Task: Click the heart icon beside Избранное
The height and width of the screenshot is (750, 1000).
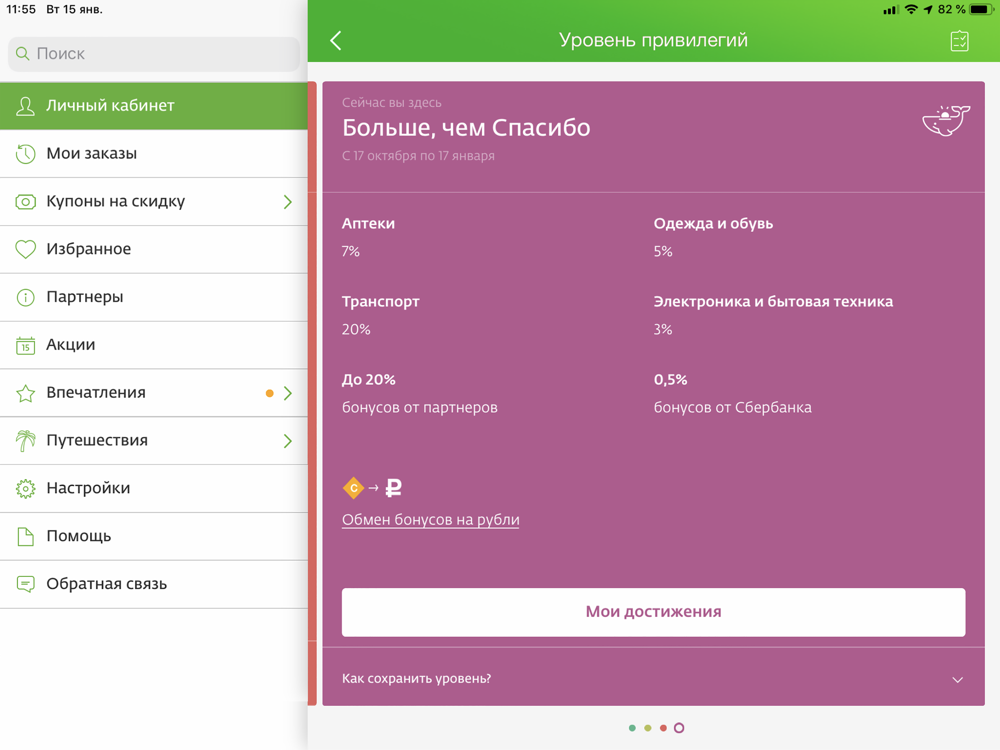Action: click(26, 249)
